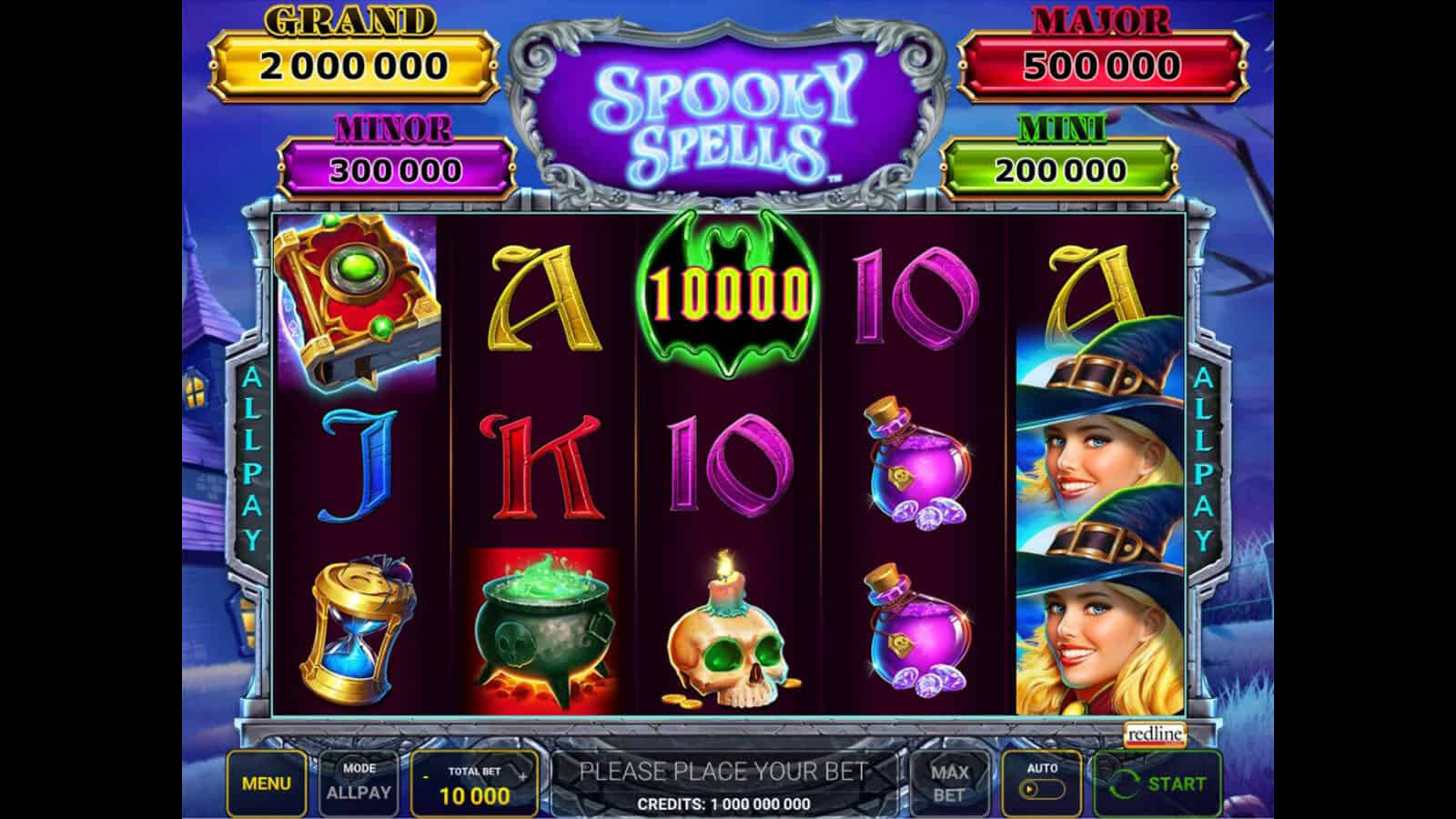Click the GRAND jackpot display
The height and width of the screenshot is (819, 1456).
click(353, 66)
